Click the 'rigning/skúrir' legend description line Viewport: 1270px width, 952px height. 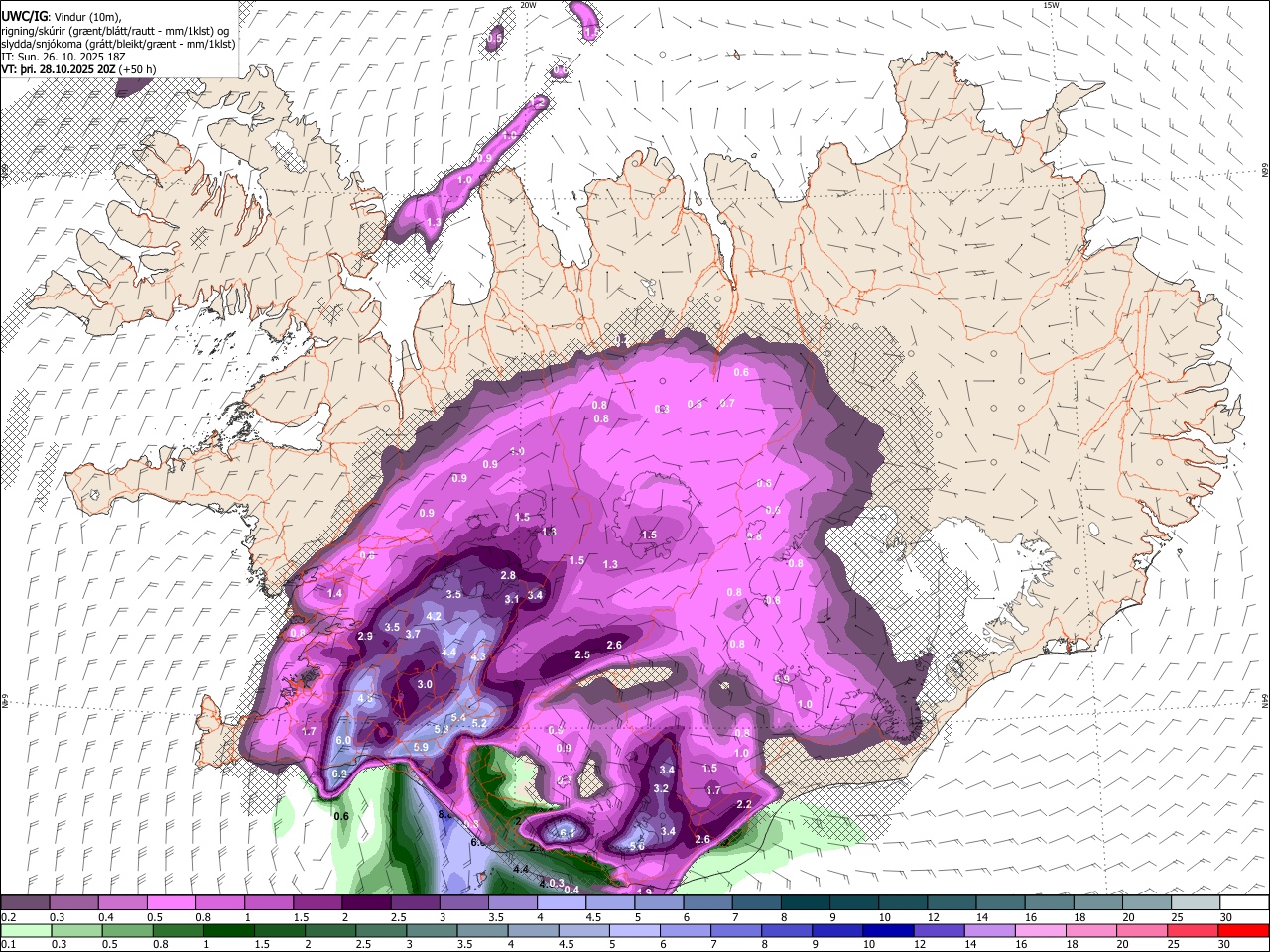(x=115, y=31)
